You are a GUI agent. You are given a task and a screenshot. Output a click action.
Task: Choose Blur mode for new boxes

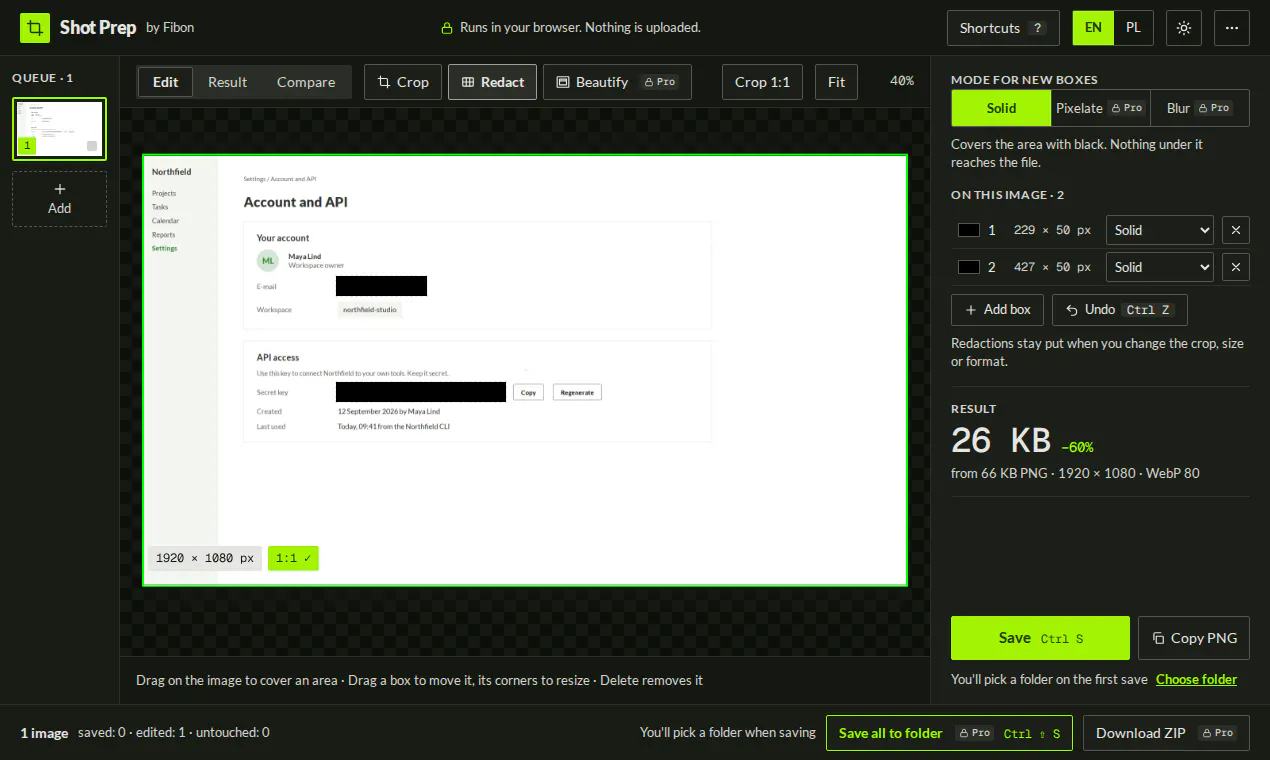click(1200, 108)
